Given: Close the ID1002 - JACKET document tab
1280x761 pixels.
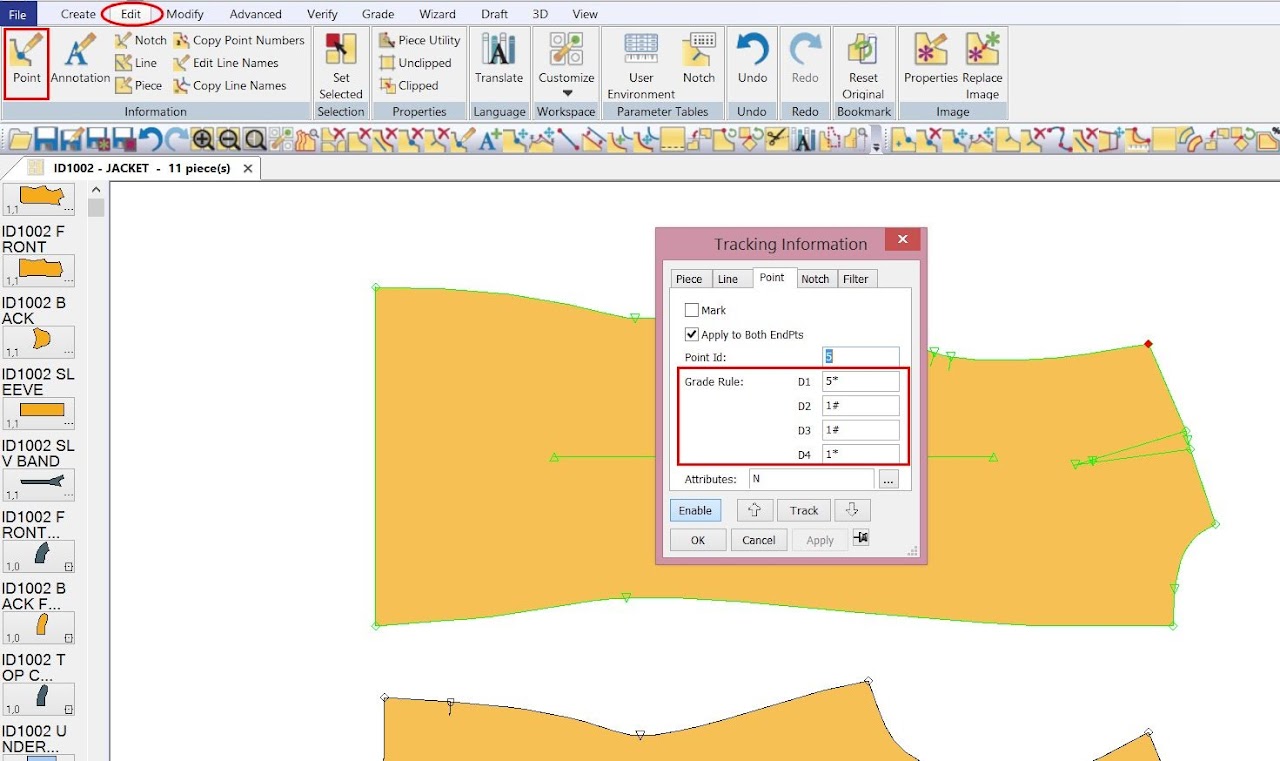Looking at the screenshot, I should tap(248, 168).
